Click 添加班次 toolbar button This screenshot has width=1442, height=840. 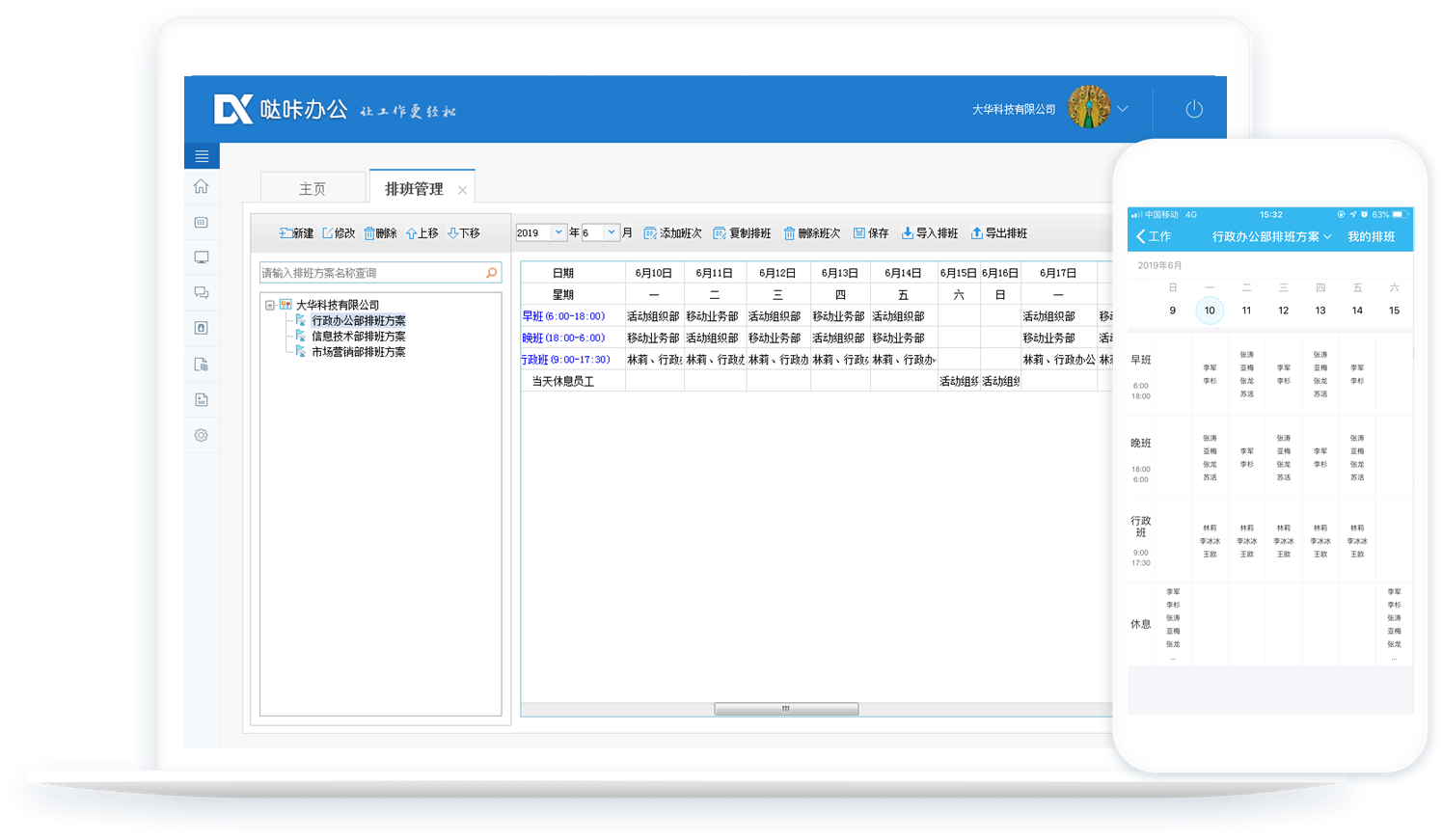tap(672, 233)
